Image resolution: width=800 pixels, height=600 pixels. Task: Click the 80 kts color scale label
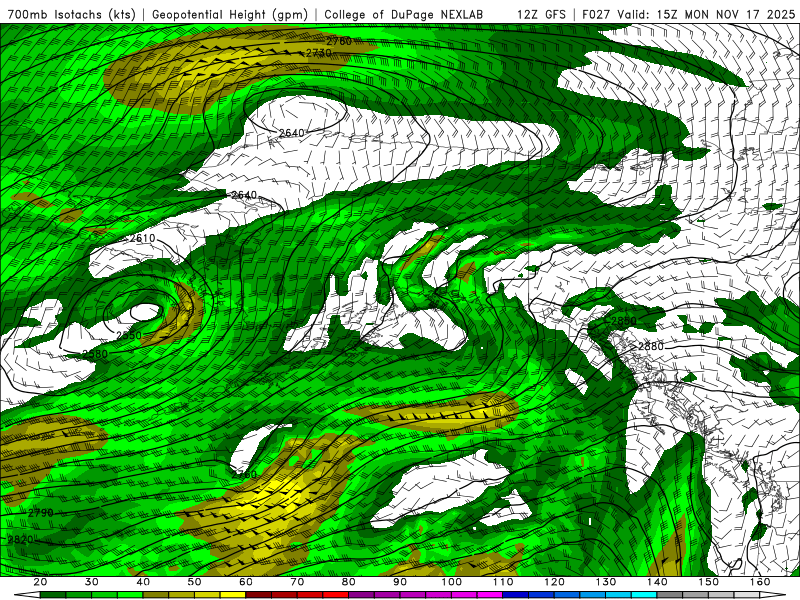point(349,582)
